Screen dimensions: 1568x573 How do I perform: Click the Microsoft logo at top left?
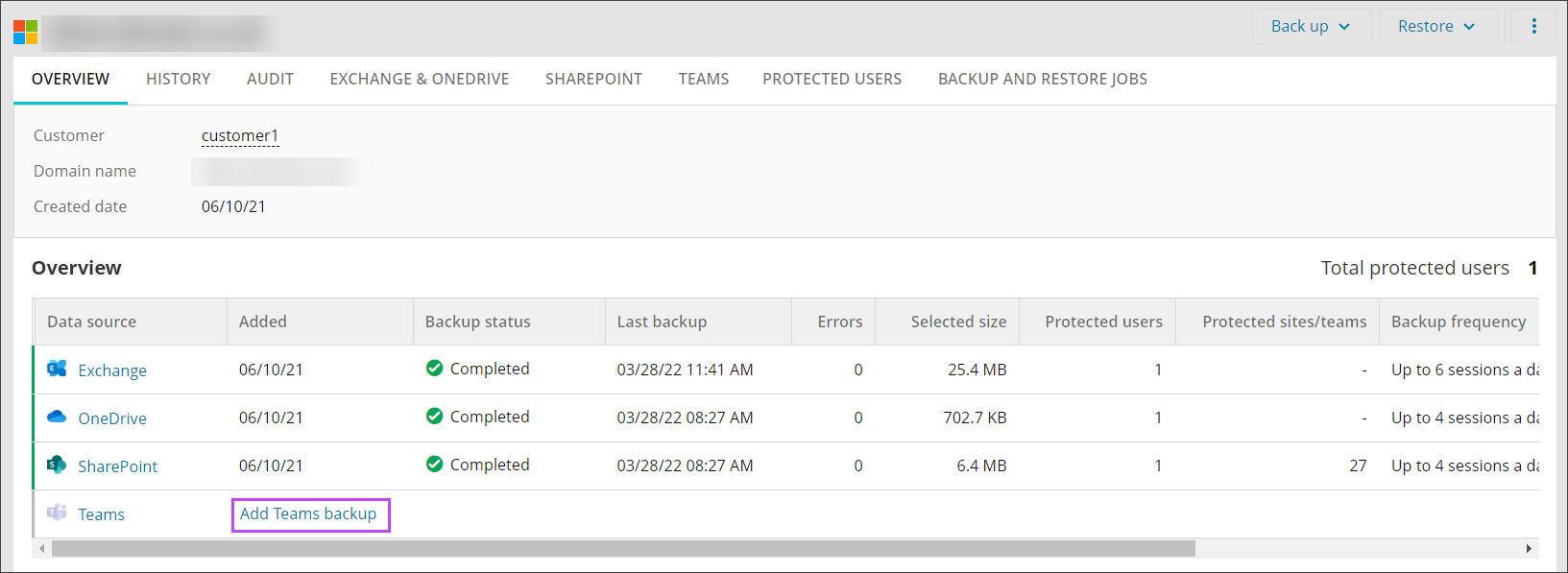point(26,33)
